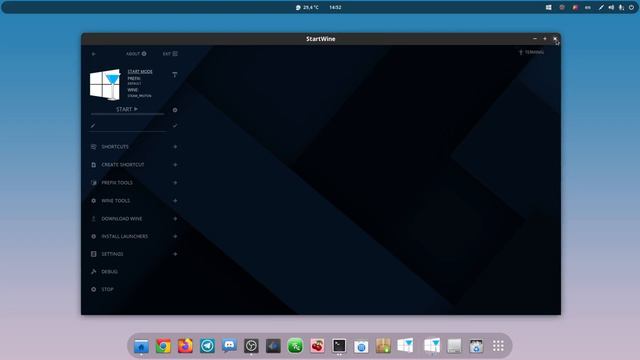Image resolution: width=640 pixels, height=360 pixels.
Task: Open Discord from the dock
Action: click(229, 346)
